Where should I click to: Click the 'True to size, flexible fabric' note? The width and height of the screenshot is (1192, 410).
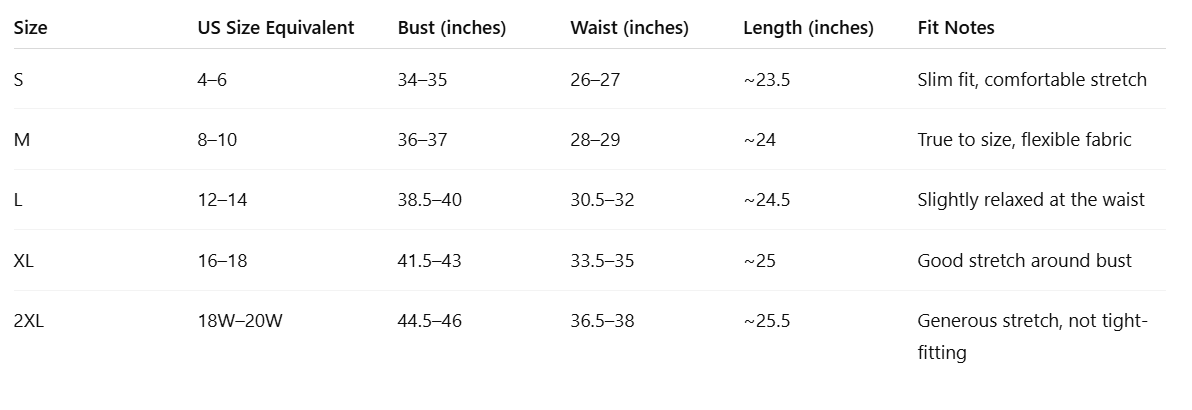[x=1023, y=140]
